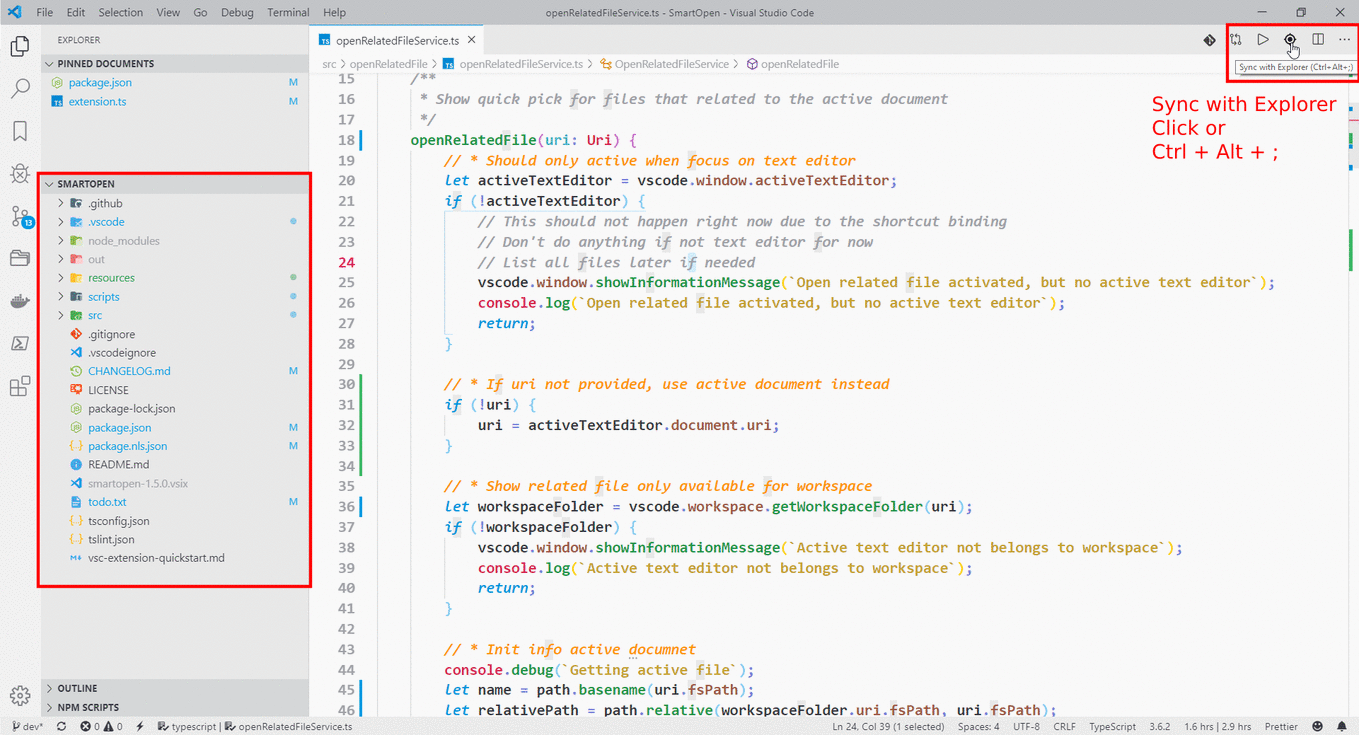Open the Selection menu
The height and width of the screenshot is (735, 1359).
[x=121, y=12]
